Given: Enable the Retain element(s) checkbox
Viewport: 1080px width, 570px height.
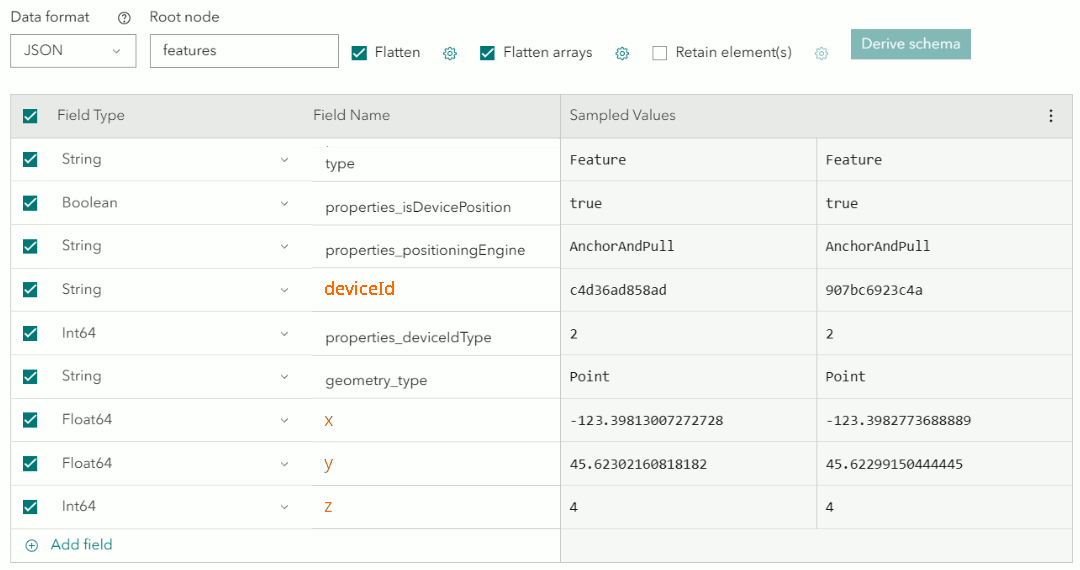Looking at the screenshot, I should (x=659, y=53).
